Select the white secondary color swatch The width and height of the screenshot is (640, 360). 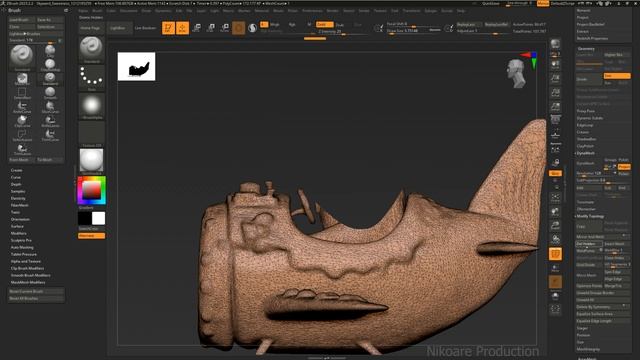[98, 218]
